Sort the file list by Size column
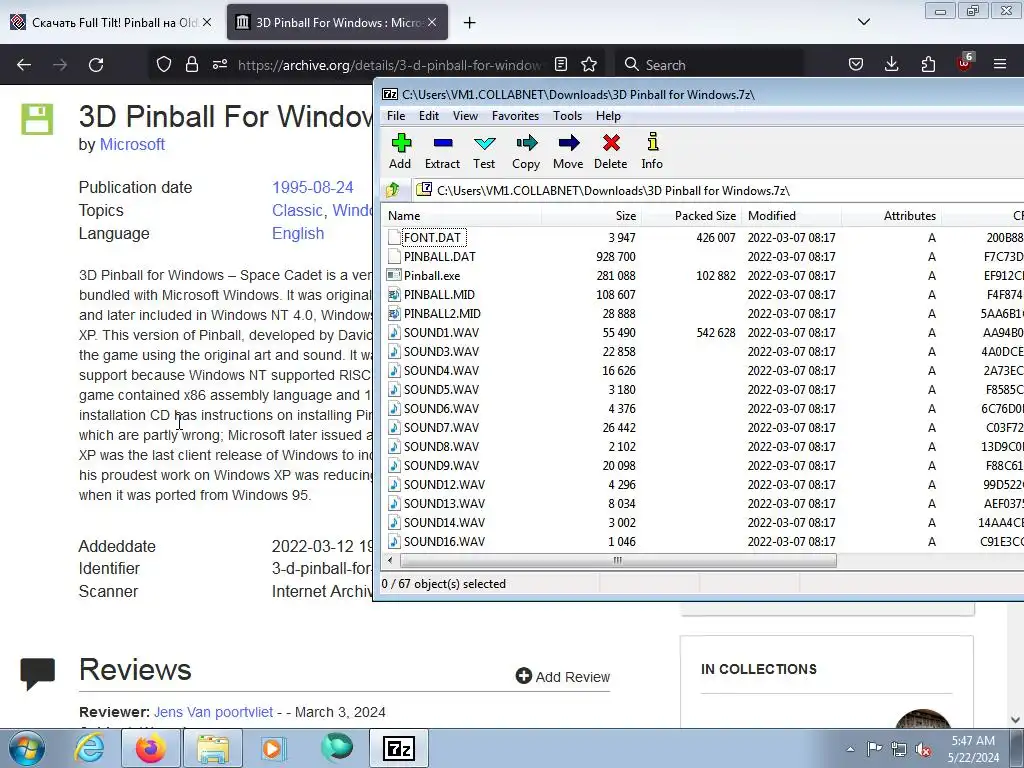 tap(591, 216)
